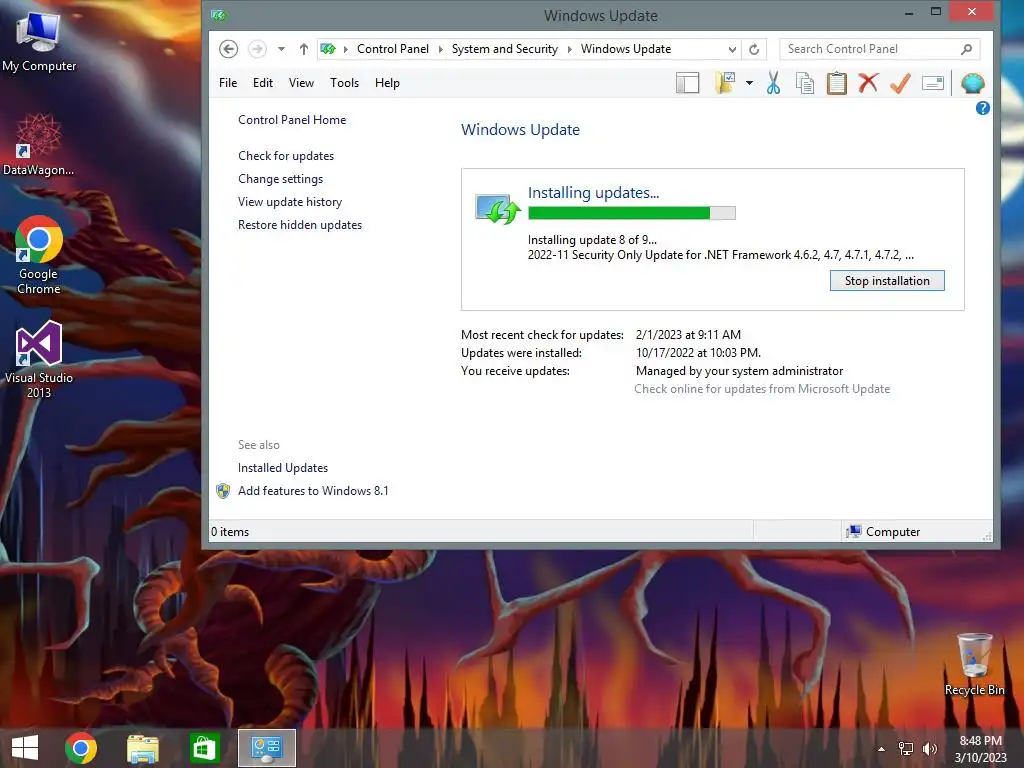The image size is (1024, 768).
Task: Click the globe shell toolbar icon
Action: click(973, 83)
